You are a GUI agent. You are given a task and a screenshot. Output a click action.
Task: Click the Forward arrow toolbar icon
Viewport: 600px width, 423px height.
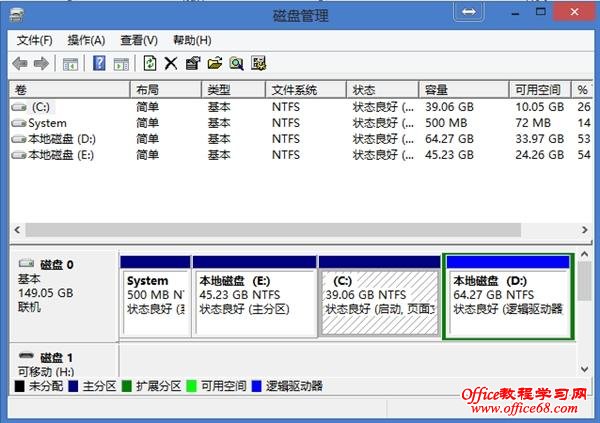[x=41, y=64]
